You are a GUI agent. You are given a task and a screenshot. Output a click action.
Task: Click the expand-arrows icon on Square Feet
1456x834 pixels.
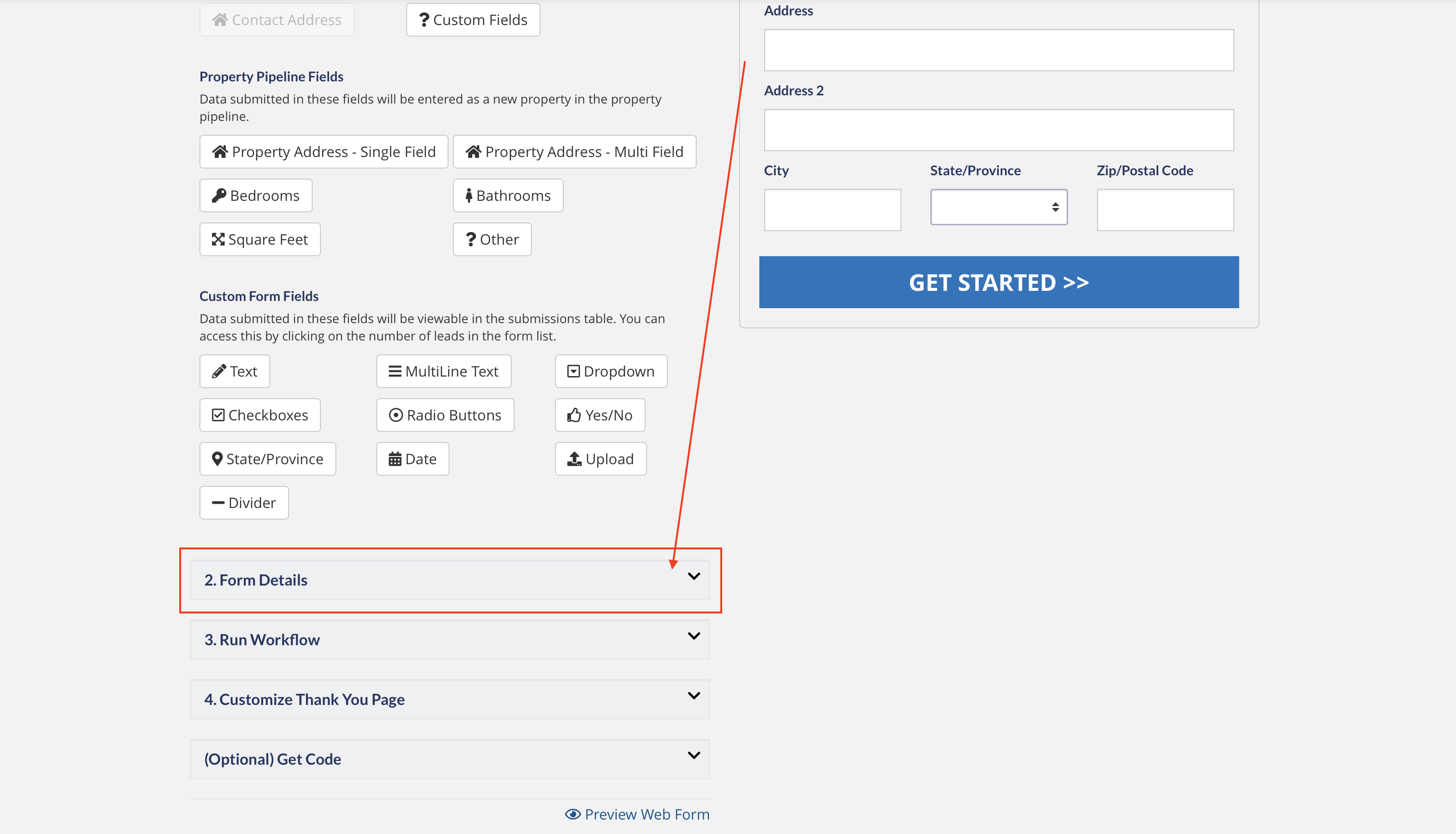pos(218,239)
